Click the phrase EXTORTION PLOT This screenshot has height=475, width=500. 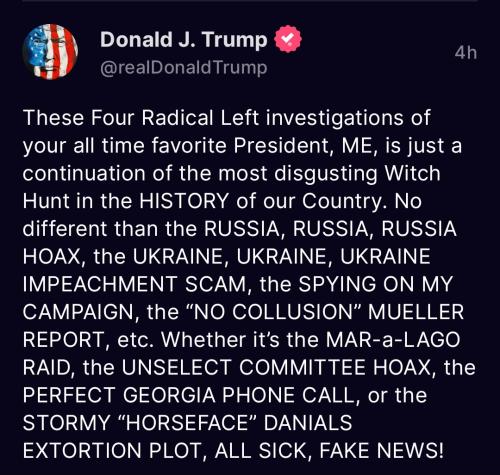coord(111,450)
